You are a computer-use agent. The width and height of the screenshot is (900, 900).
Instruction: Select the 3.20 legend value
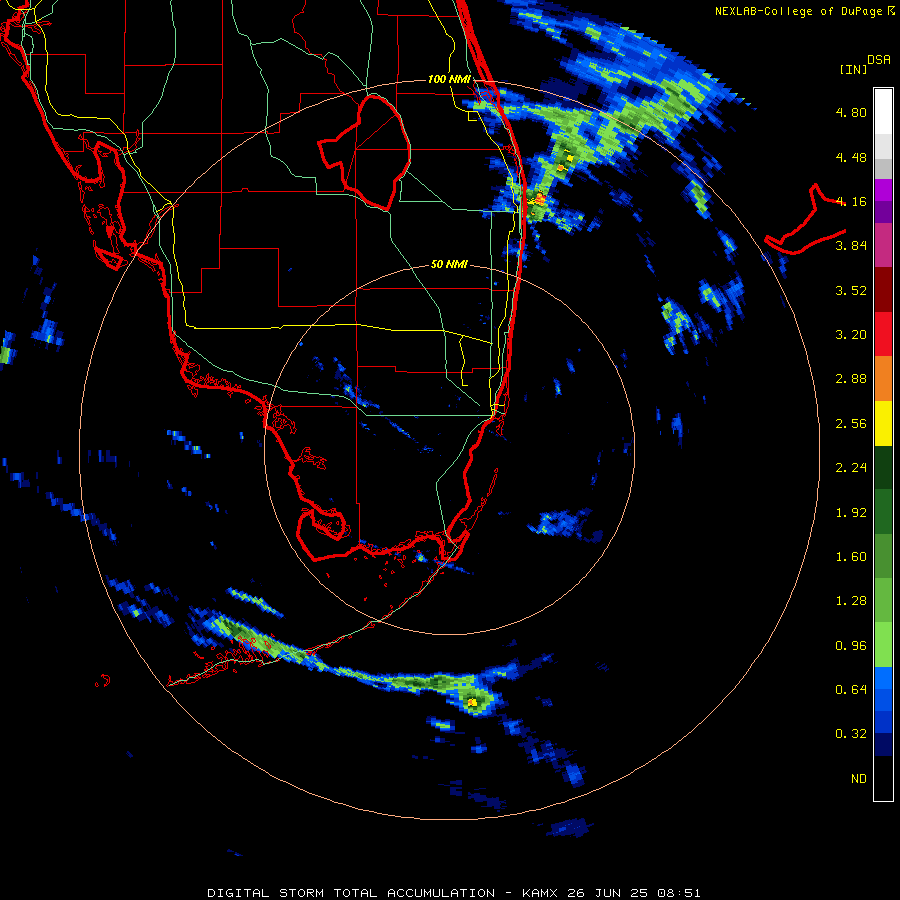[851, 335]
